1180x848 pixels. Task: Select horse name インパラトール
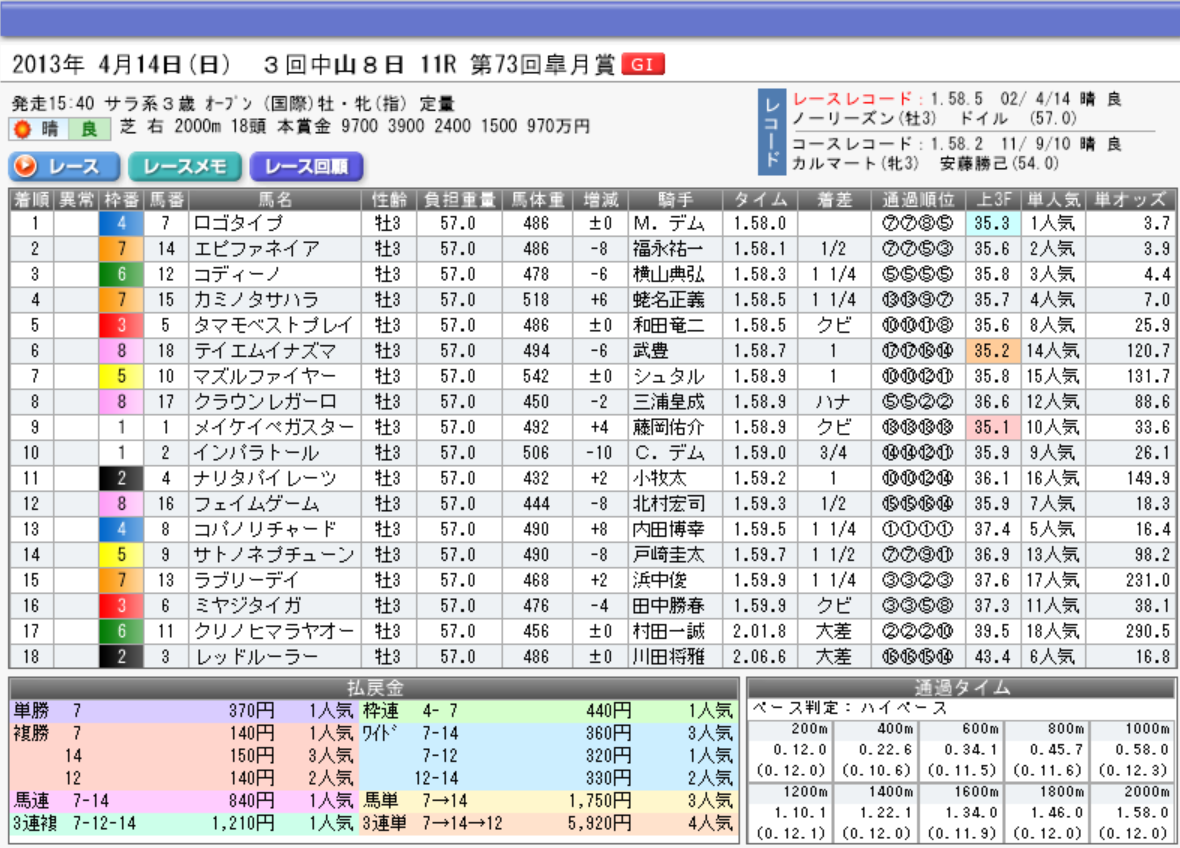[x=256, y=453]
